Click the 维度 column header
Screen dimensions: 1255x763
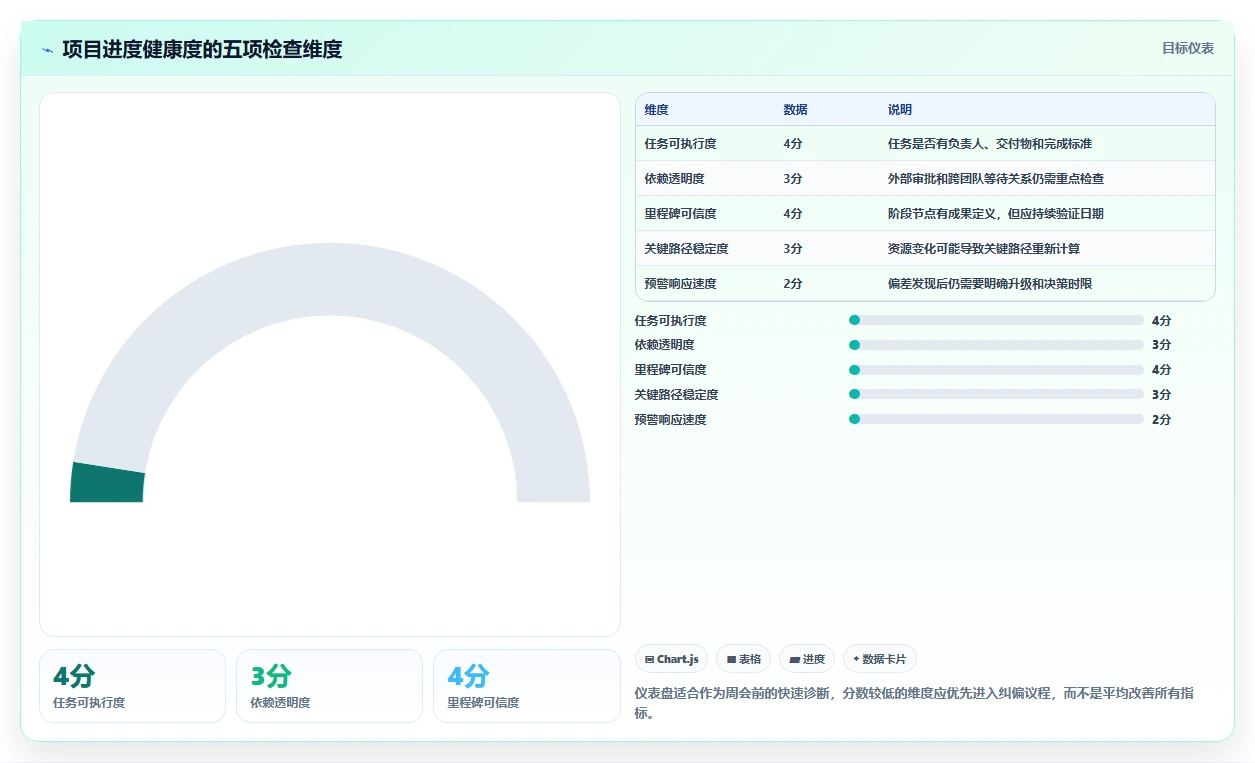pos(657,110)
